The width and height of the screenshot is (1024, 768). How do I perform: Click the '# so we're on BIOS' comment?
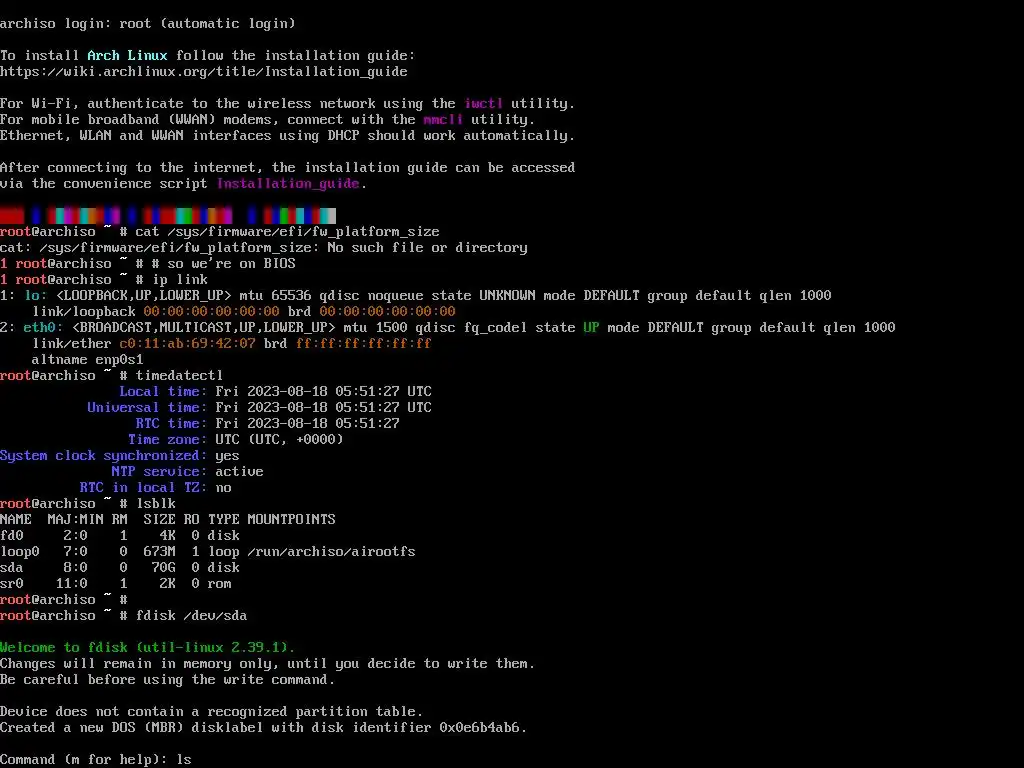click(223, 264)
